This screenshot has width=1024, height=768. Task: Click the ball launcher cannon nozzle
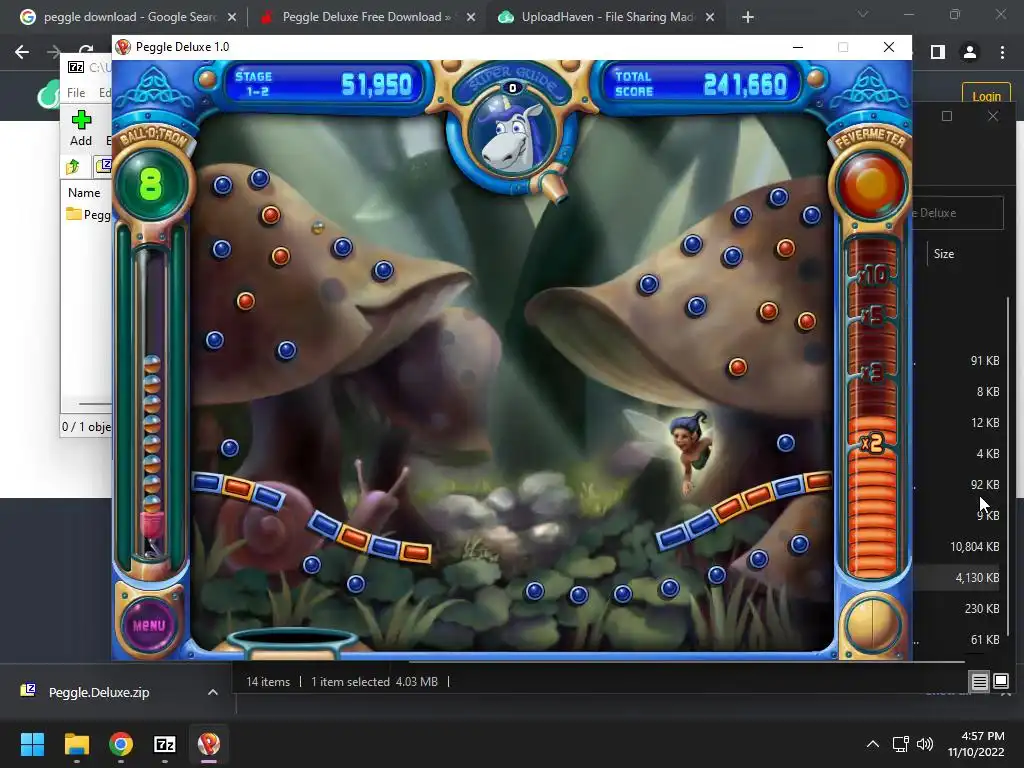(554, 187)
